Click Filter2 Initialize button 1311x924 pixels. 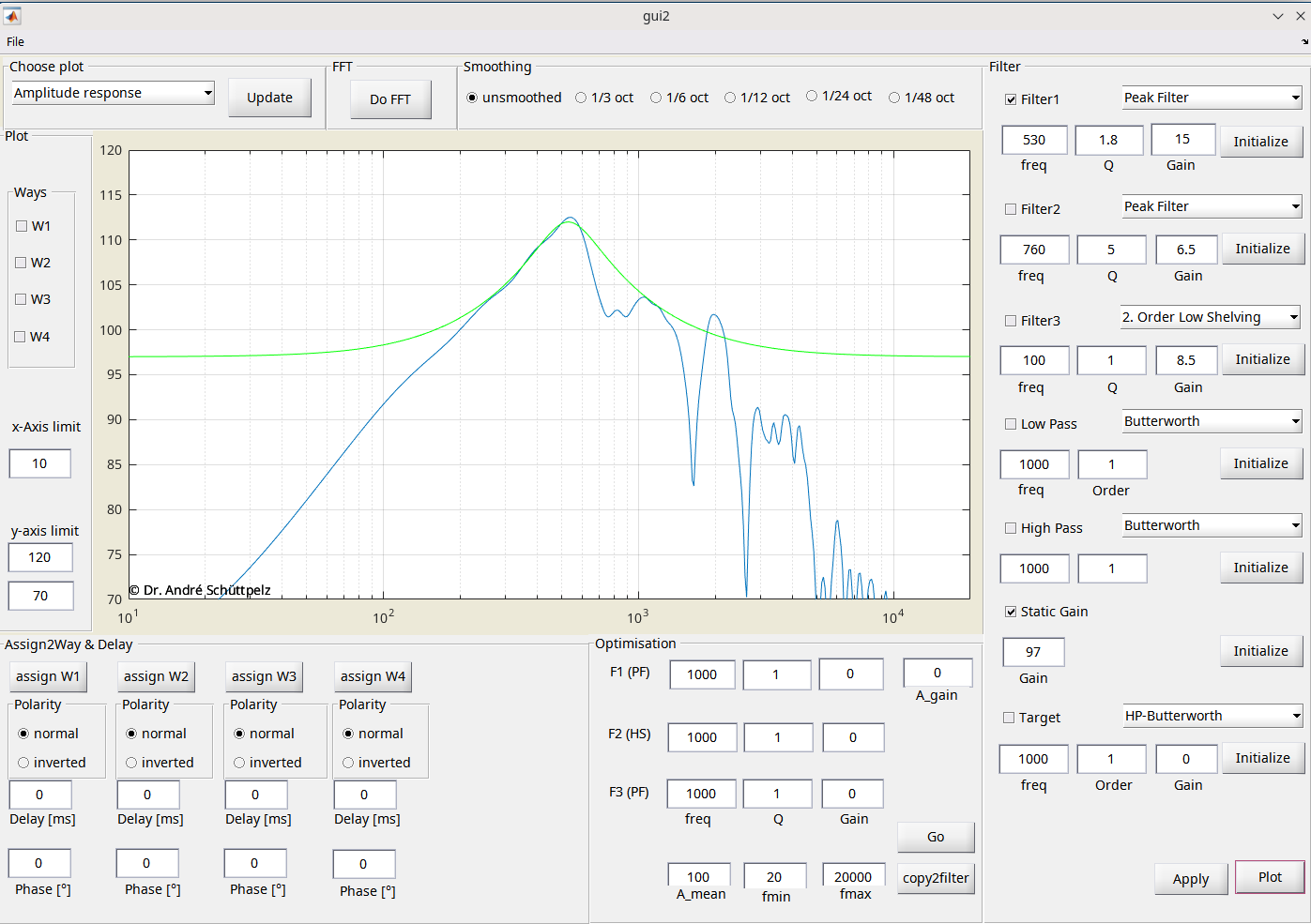coord(1262,249)
